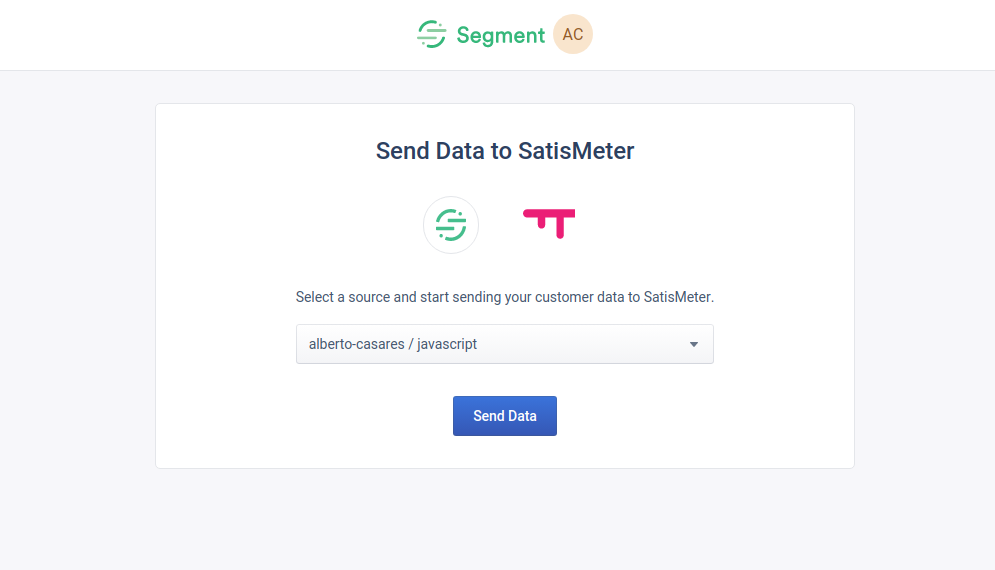
Task: Click the Send Data button
Action: coord(504,416)
